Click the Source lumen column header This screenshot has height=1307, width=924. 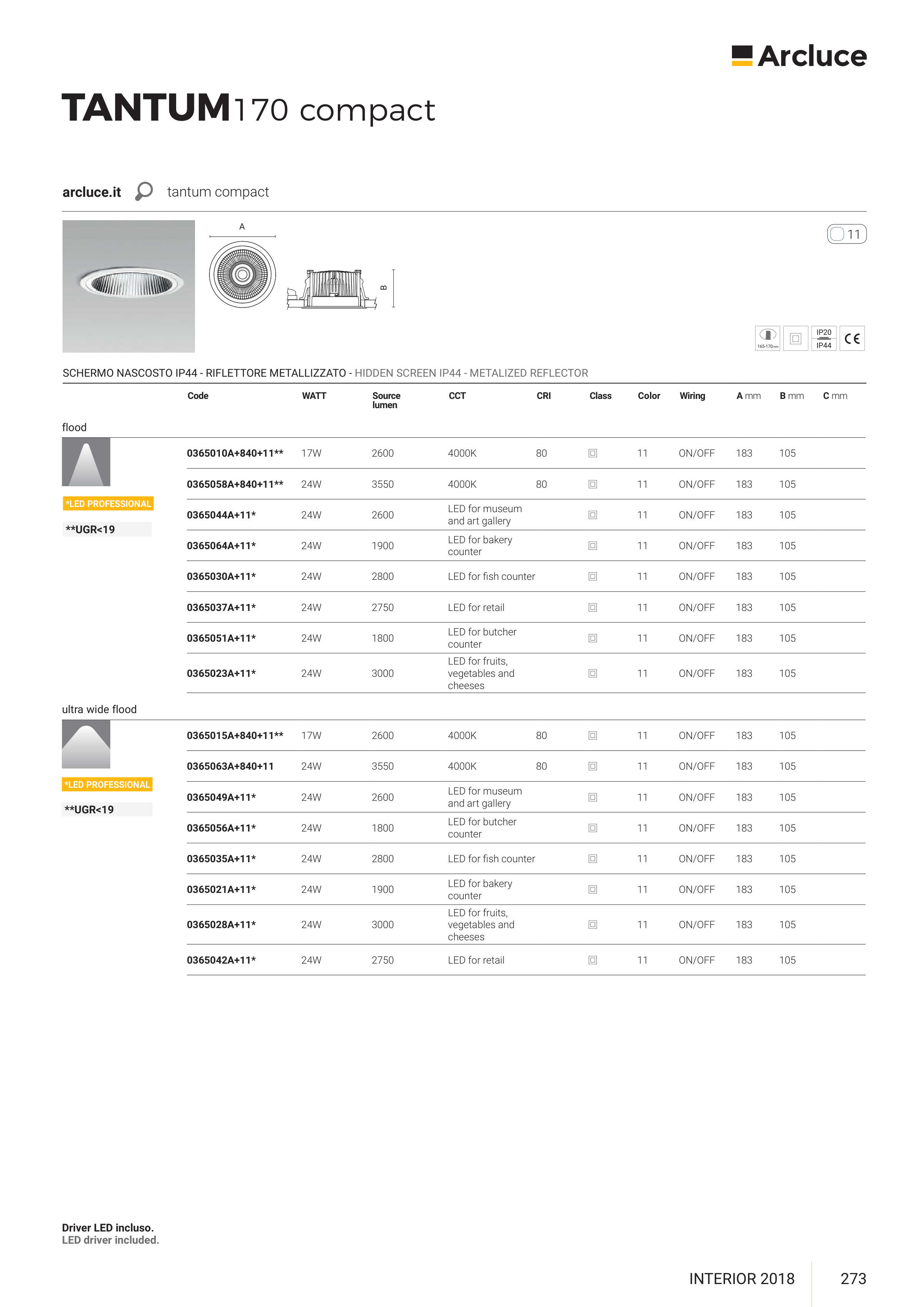point(386,400)
